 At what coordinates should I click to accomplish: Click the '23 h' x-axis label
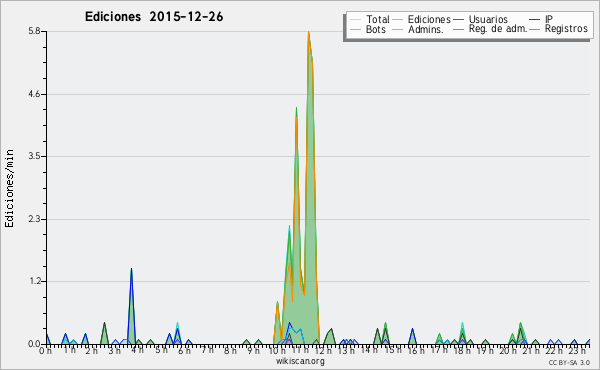click(x=577, y=350)
